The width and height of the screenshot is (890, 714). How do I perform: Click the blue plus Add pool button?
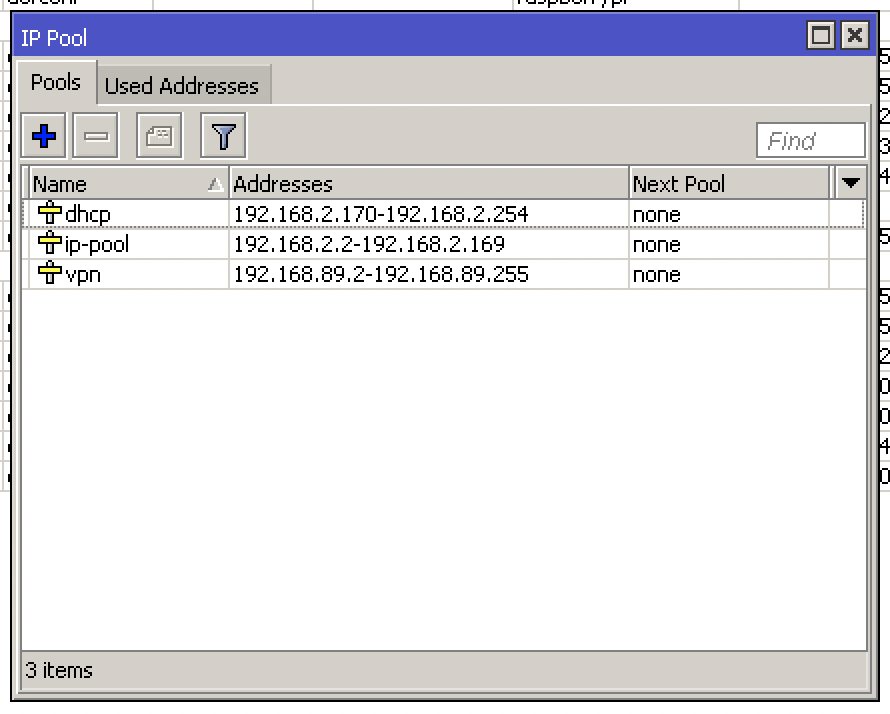tap(44, 136)
